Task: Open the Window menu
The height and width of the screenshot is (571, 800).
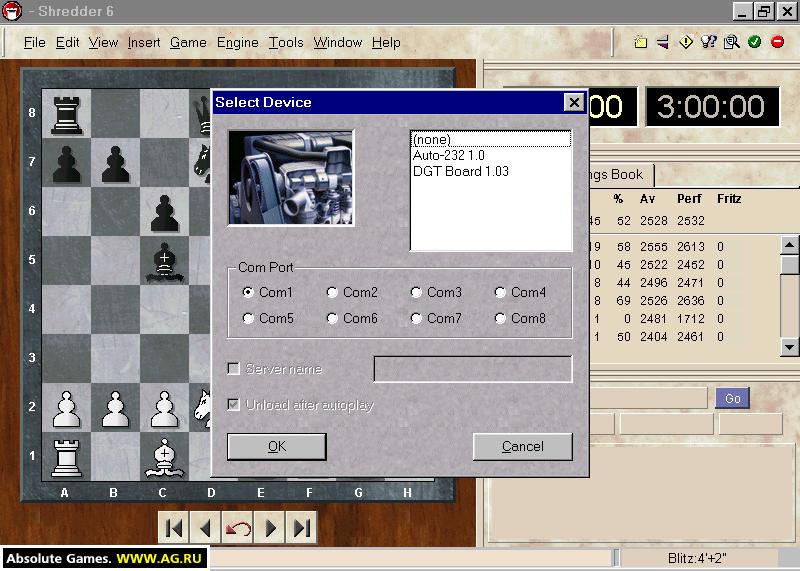Action: coord(338,42)
